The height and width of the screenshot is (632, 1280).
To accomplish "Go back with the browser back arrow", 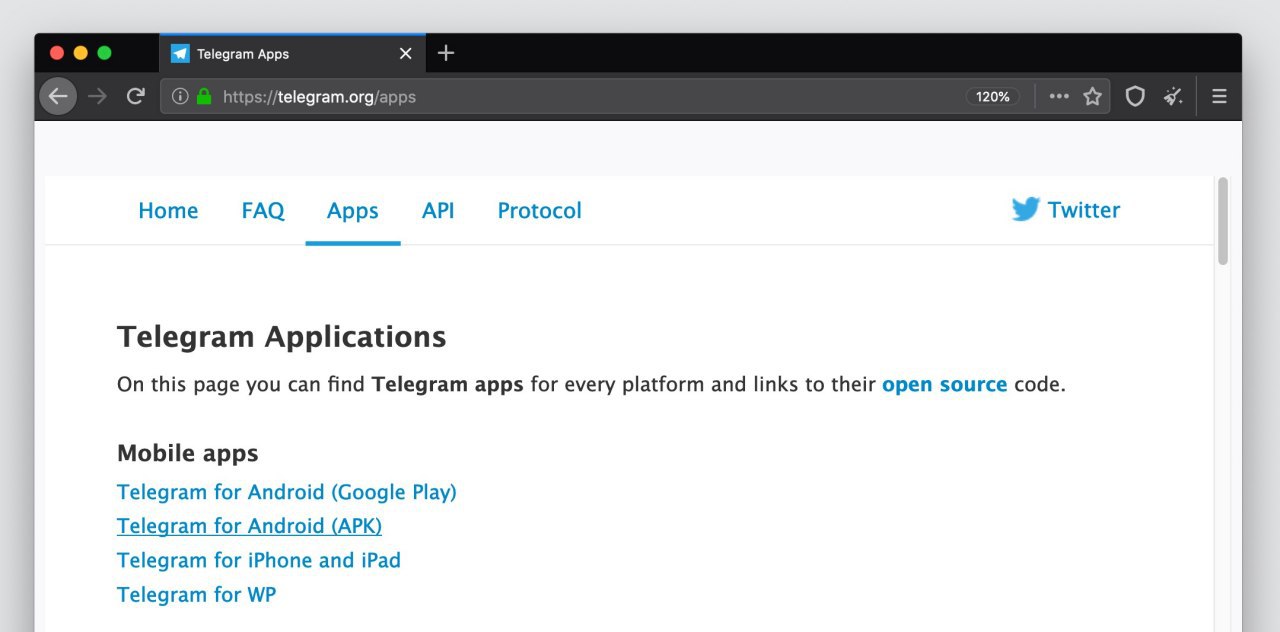I will pyautogui.click(x=58, y=96).
